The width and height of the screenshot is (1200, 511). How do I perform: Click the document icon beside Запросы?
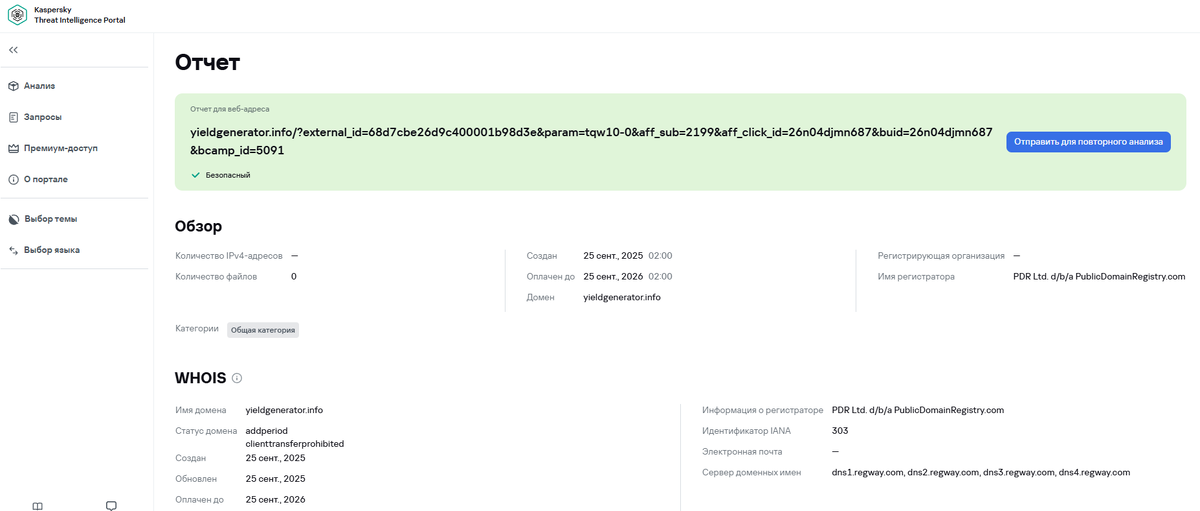pyautogui.click(x=14, y=117)
